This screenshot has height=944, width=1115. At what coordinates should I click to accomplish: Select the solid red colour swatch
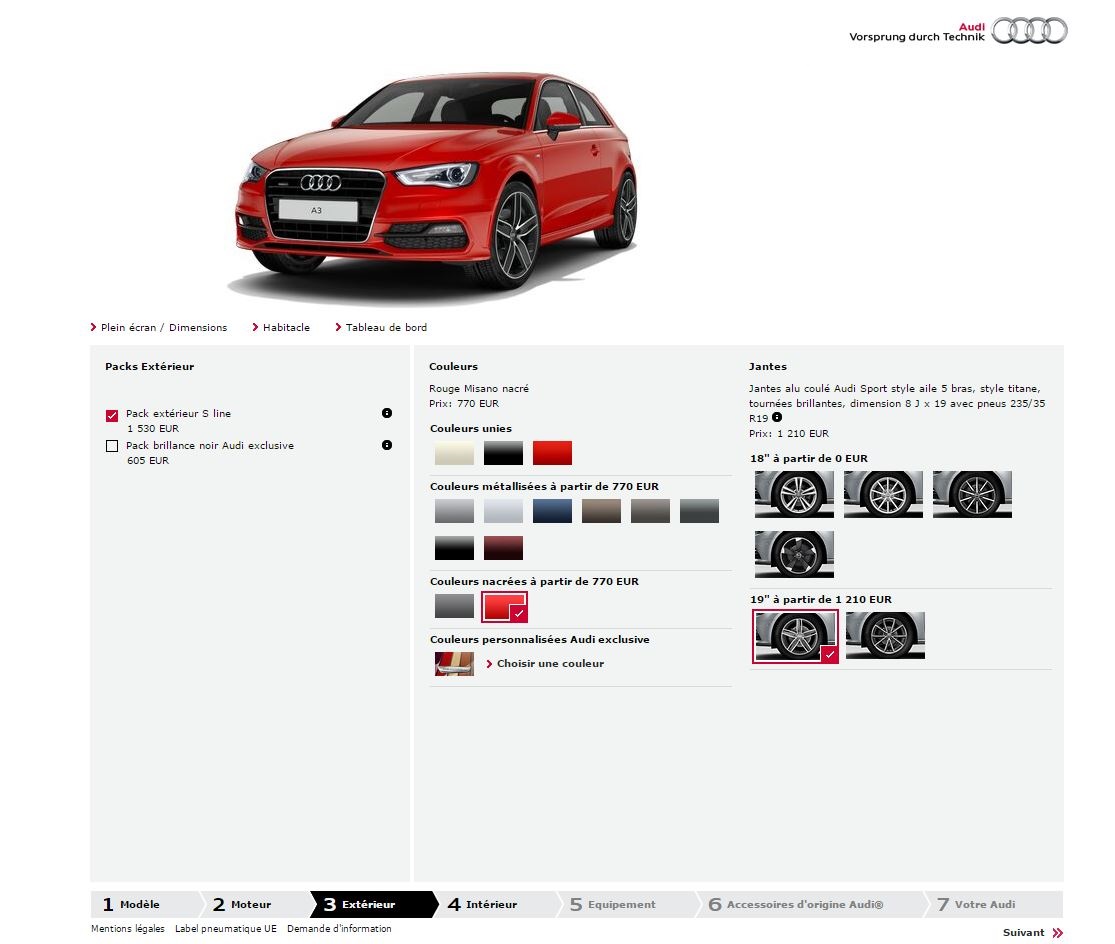coord(552,453)
